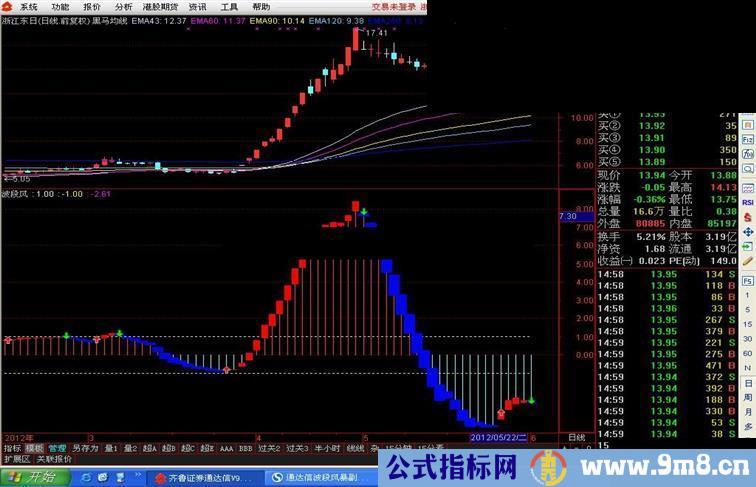Screen dimensions: 756x487
Task: Select the 多 multi-period option in sidebar
Action: tap(748, 427)
